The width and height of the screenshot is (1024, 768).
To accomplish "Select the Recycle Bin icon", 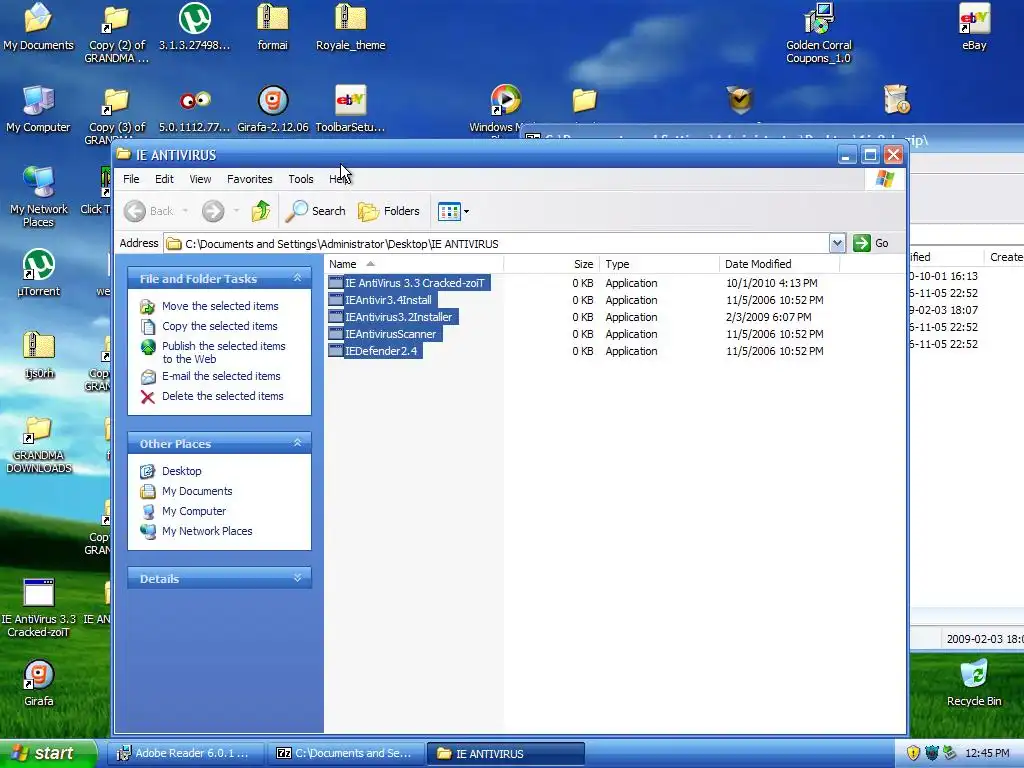I will [x=974, y=683].
